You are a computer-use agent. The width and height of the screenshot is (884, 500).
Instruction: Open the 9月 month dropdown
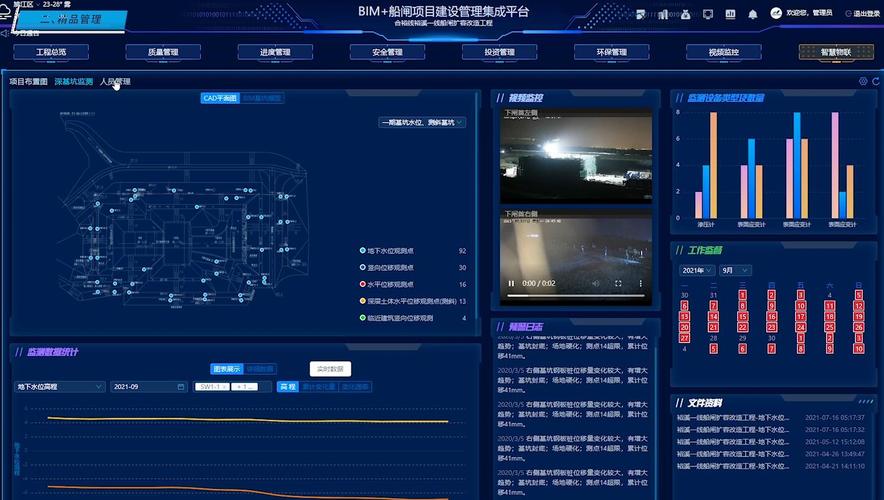point(735,271)
